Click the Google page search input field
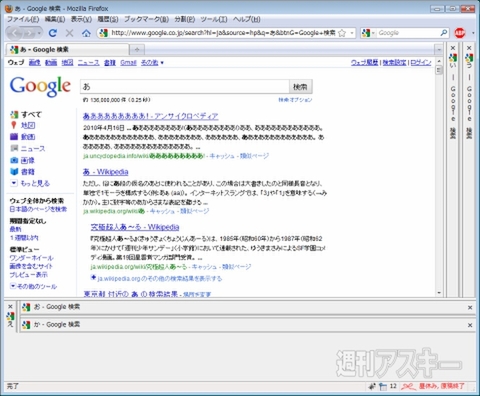 point(185,87)
